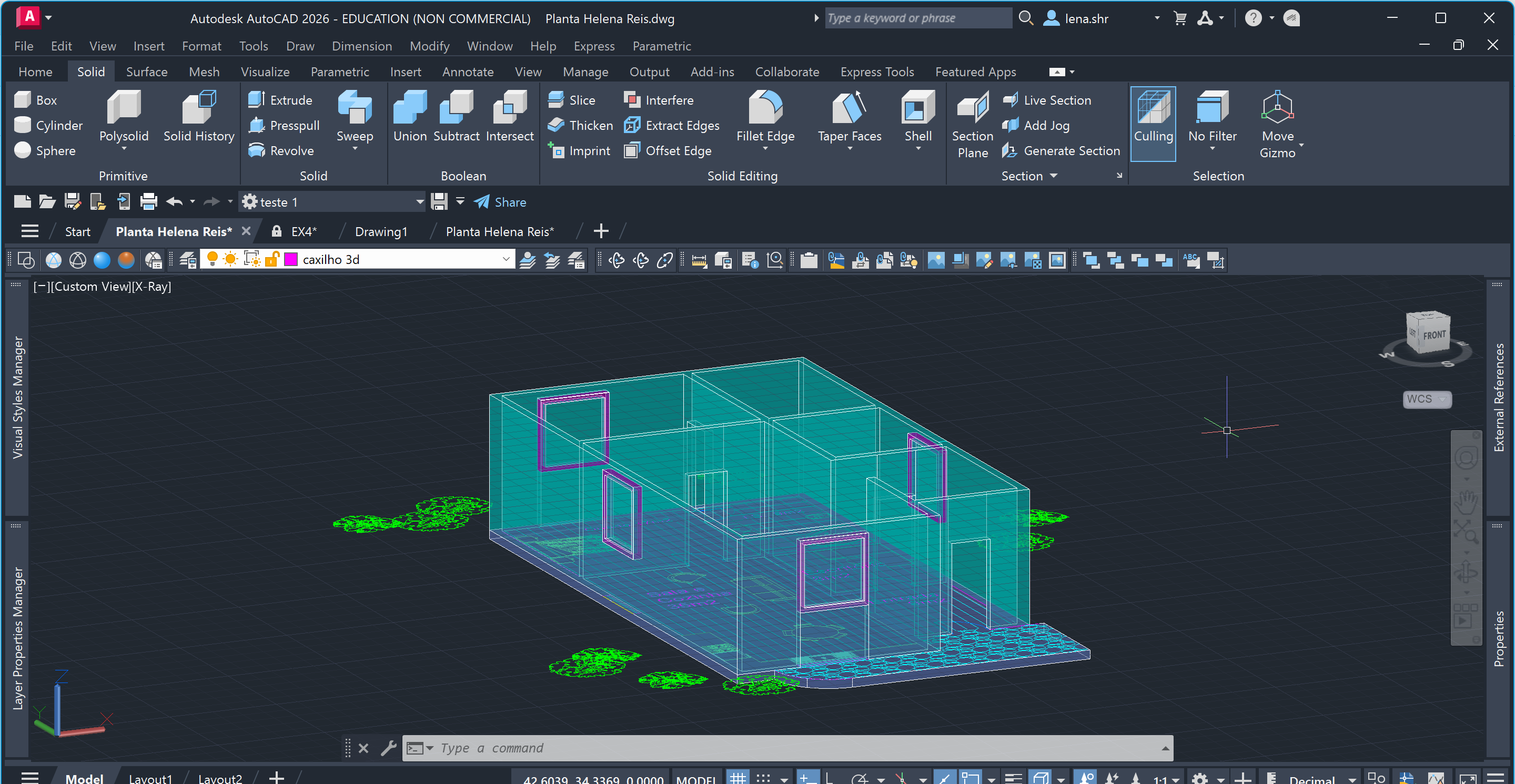
Task: Open the Visualize ribbon tab
Action: [265, 72]
